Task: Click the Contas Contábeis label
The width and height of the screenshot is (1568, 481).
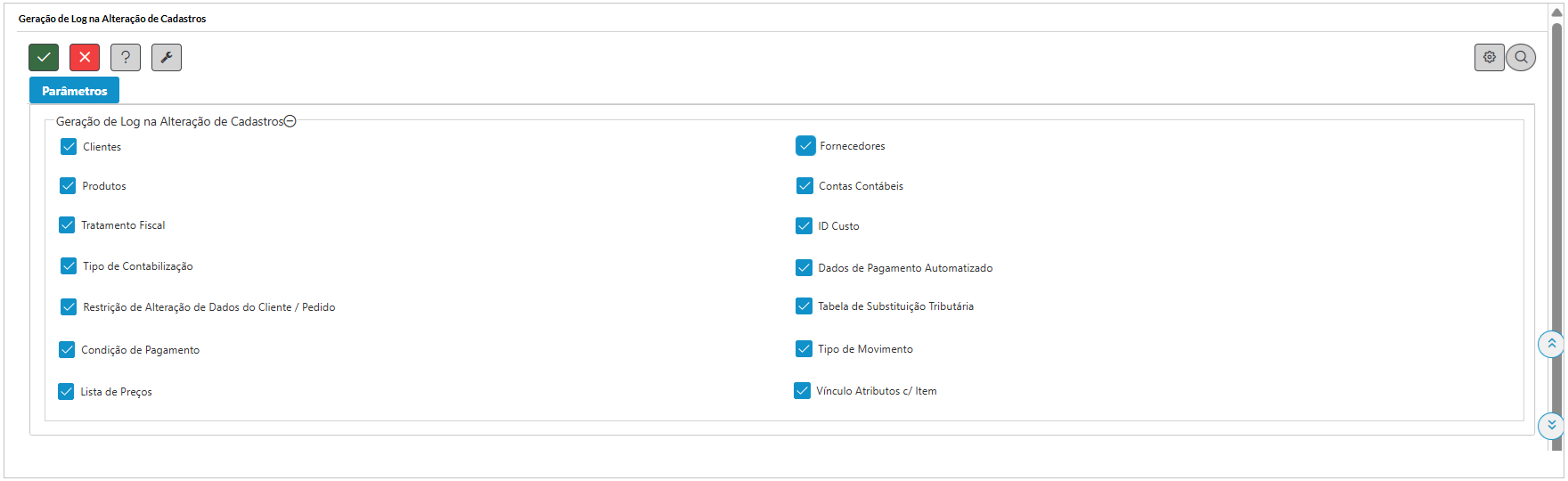Action: (x=861, y=186)
